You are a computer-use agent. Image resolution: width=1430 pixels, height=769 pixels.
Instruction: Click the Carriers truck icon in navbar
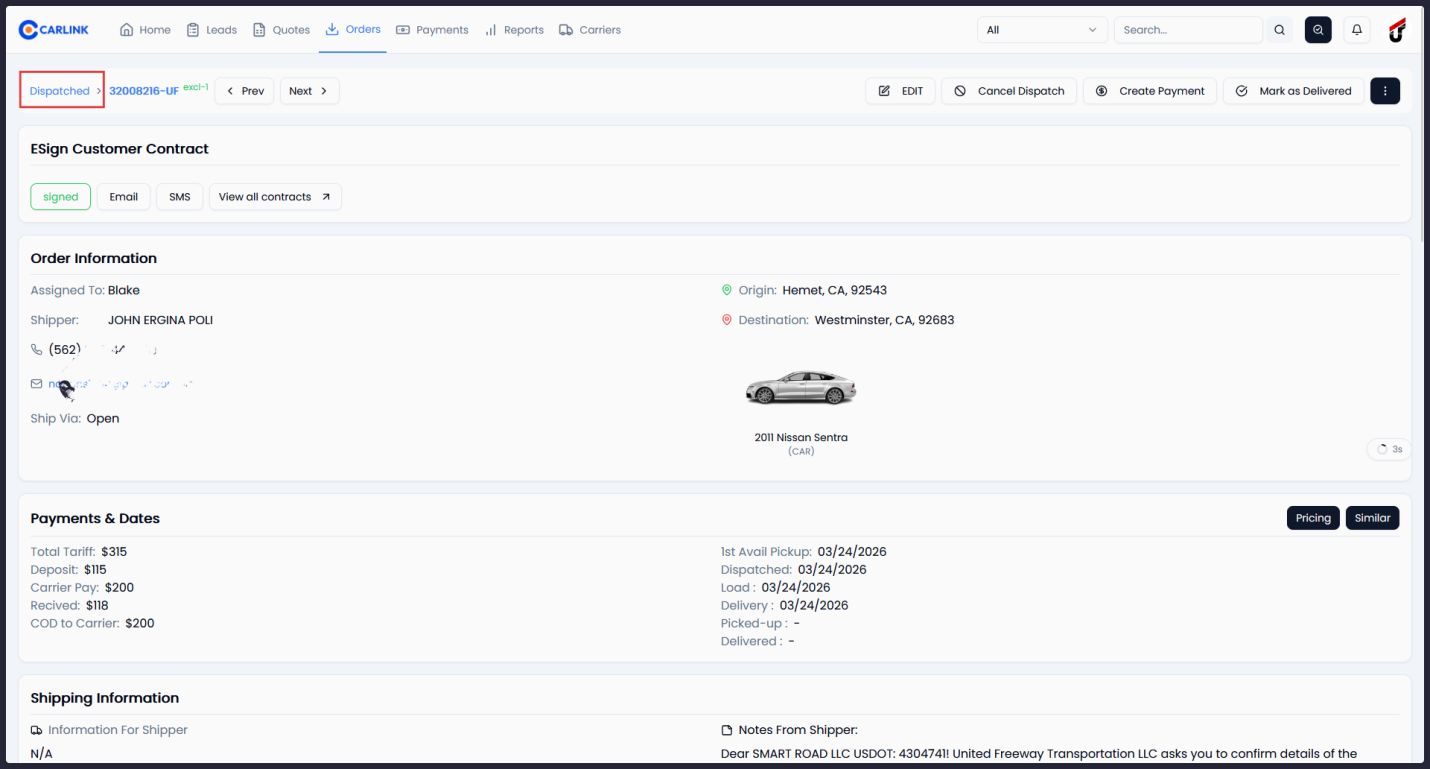pyautogui.click(x=564, y=29)
